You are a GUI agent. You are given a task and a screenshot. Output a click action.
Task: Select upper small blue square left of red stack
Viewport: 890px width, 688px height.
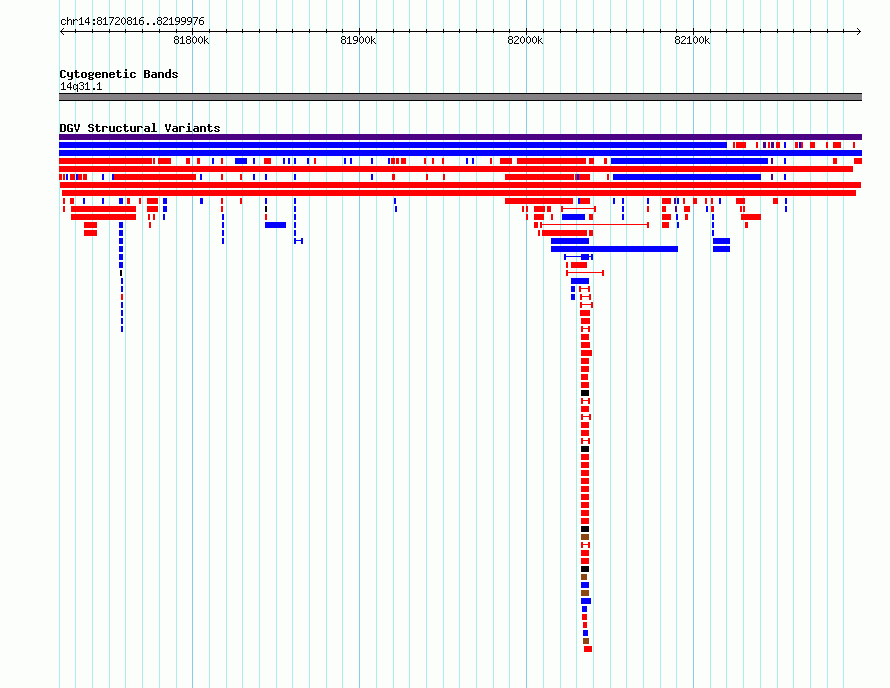point(573,289)
